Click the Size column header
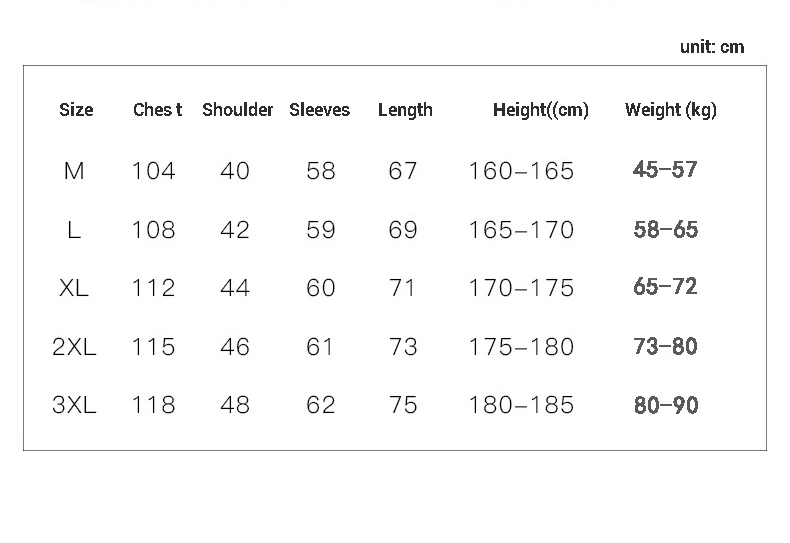Image resolution: width=790 pixels, height=543 pixels. click(76, 110)
